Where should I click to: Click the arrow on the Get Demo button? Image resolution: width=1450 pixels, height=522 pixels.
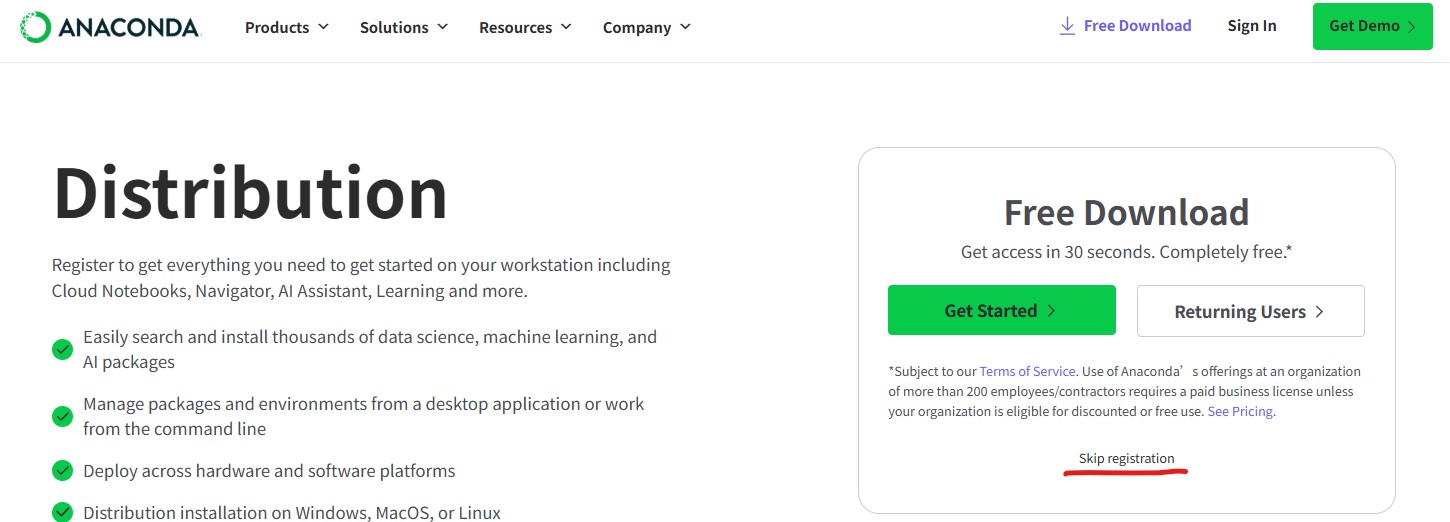pyautogui.click(x=1411, y=27)
